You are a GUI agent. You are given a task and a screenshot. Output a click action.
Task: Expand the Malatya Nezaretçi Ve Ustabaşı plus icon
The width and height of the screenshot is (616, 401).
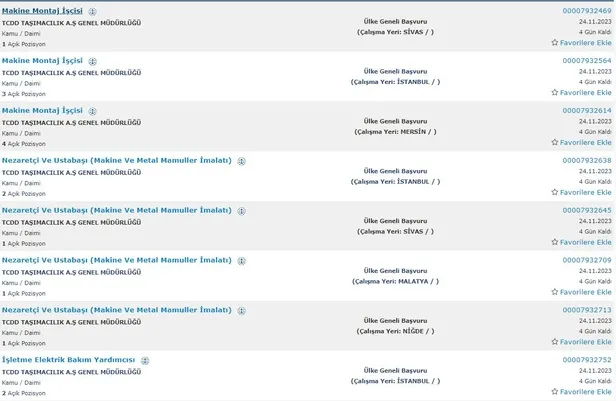241,260
